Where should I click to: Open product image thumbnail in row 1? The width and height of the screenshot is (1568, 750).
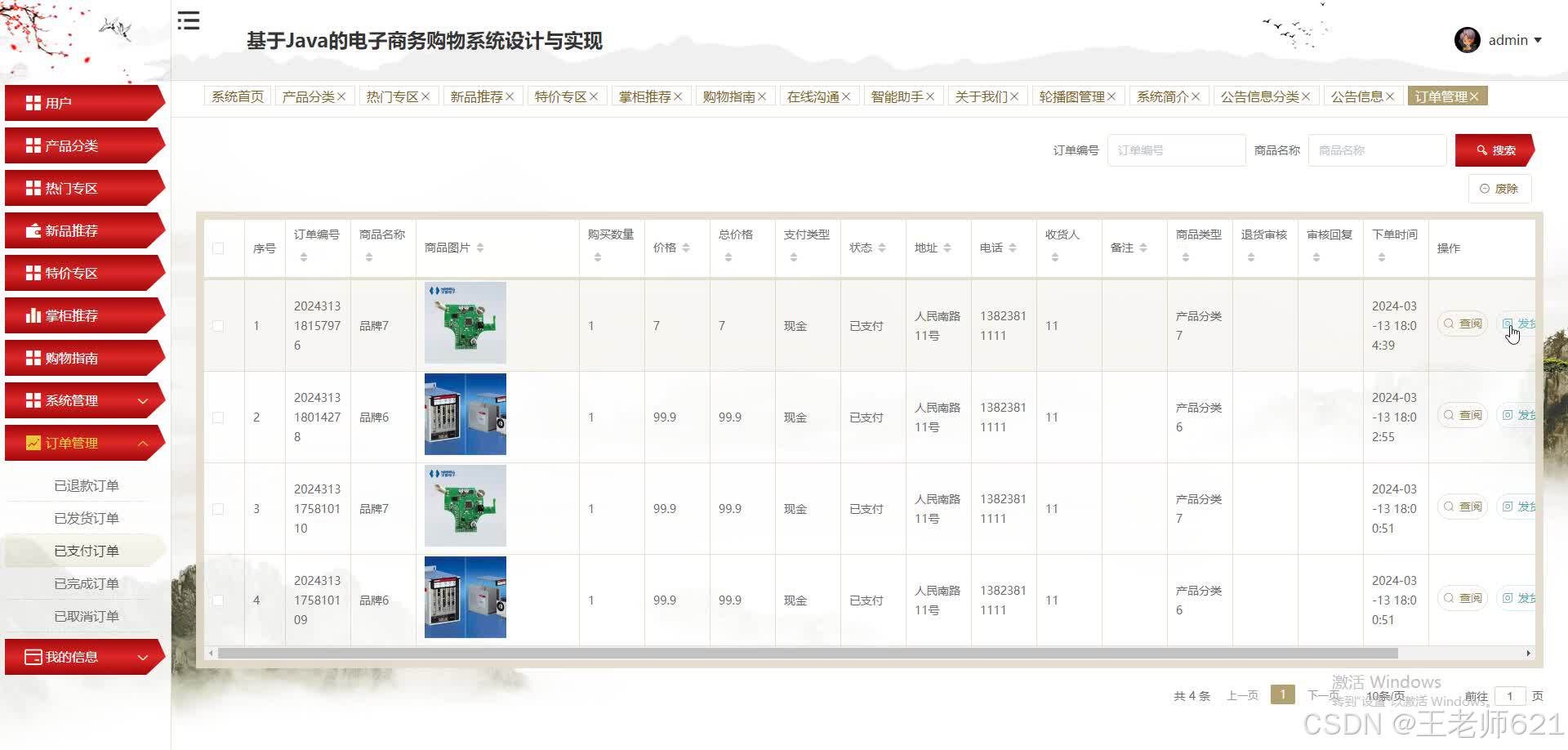[465, 323]
